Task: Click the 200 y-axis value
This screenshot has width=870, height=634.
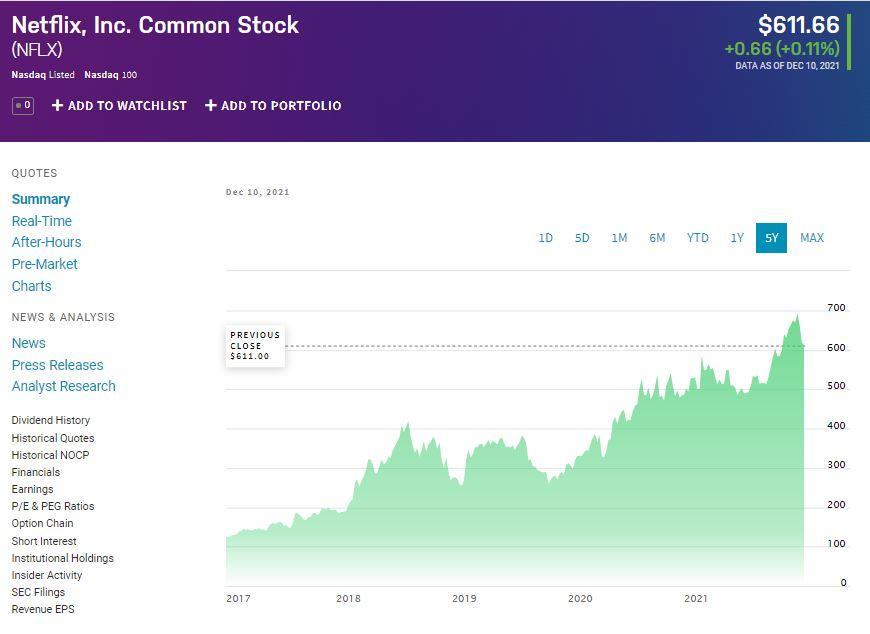Action: (836, 505)
